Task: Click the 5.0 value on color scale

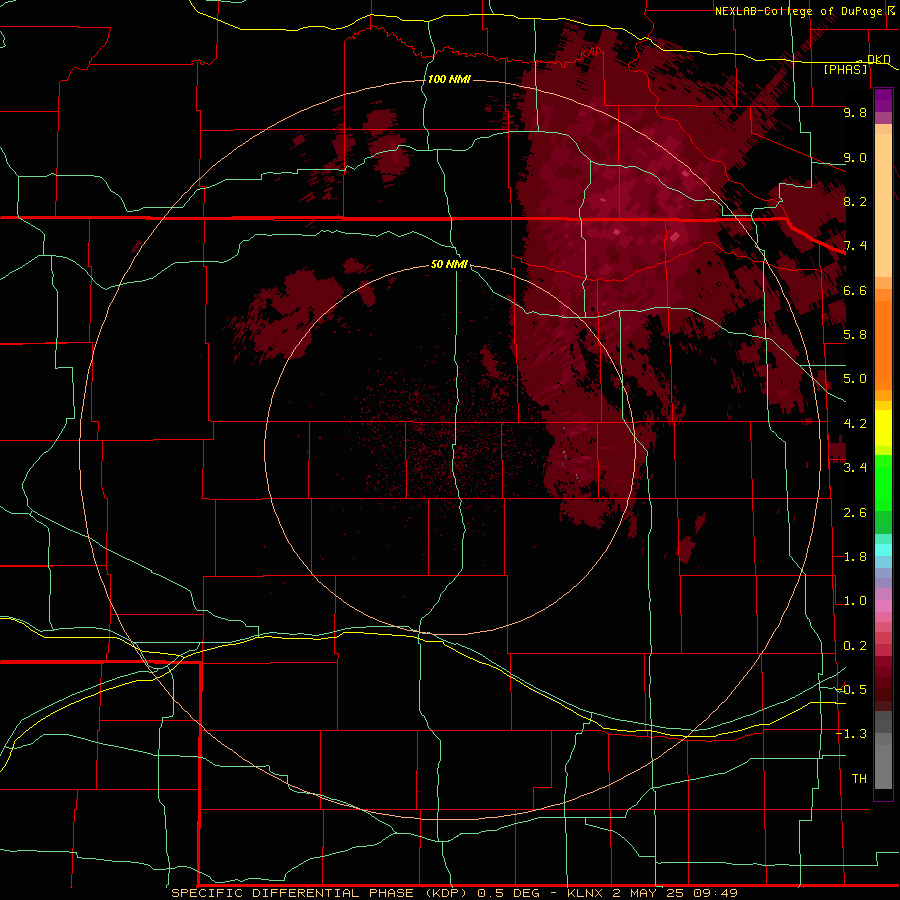Action: (855, 379)
